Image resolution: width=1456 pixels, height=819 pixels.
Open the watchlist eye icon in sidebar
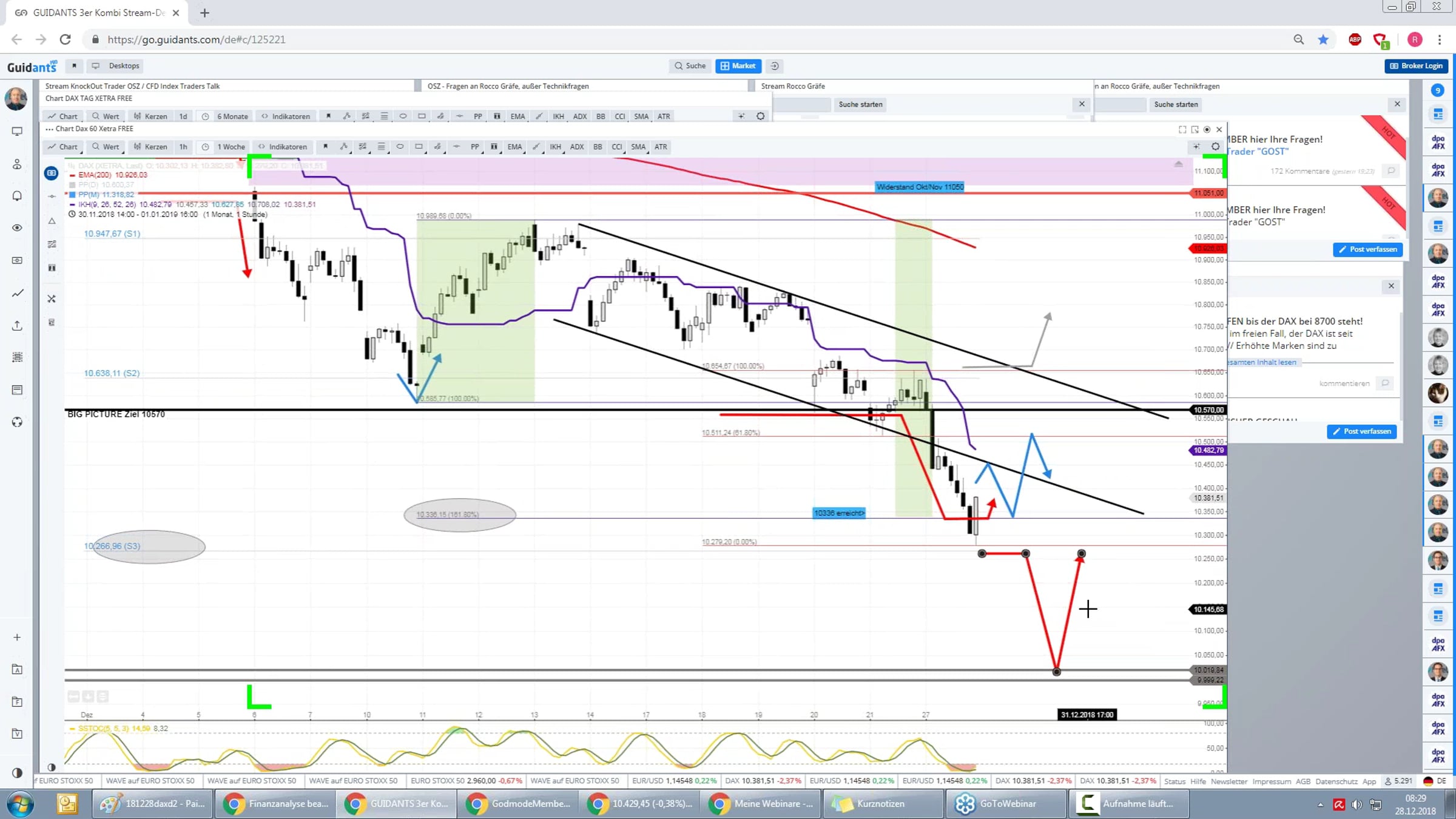pyautogui.click(x=17, y=228)
